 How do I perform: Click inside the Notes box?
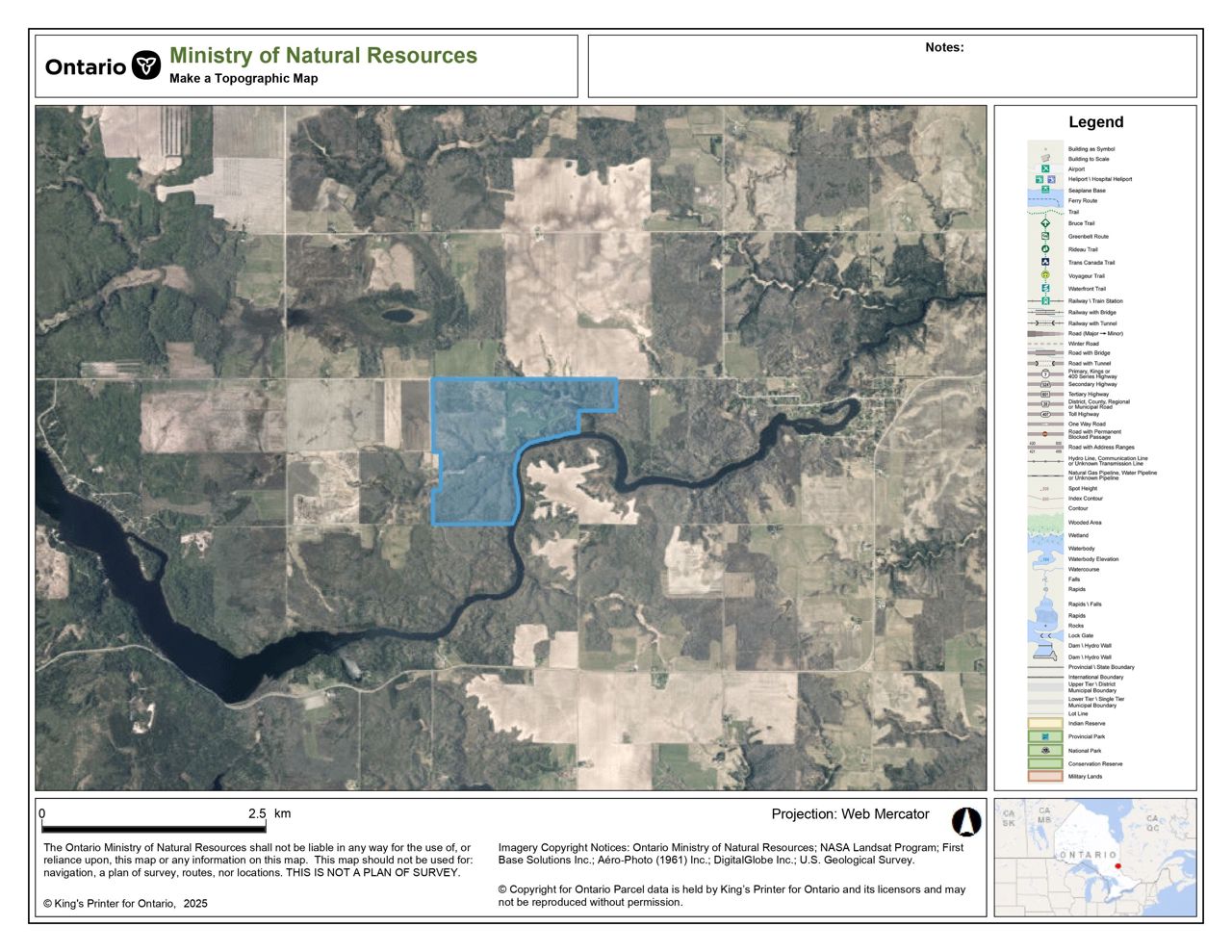coord(892,72)
